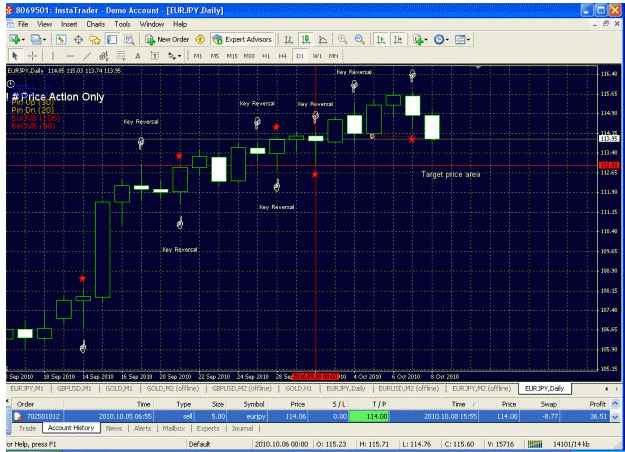Open the Experts terminal tab
The height and width of the screenshot is (452, 625).
[208, 428]
